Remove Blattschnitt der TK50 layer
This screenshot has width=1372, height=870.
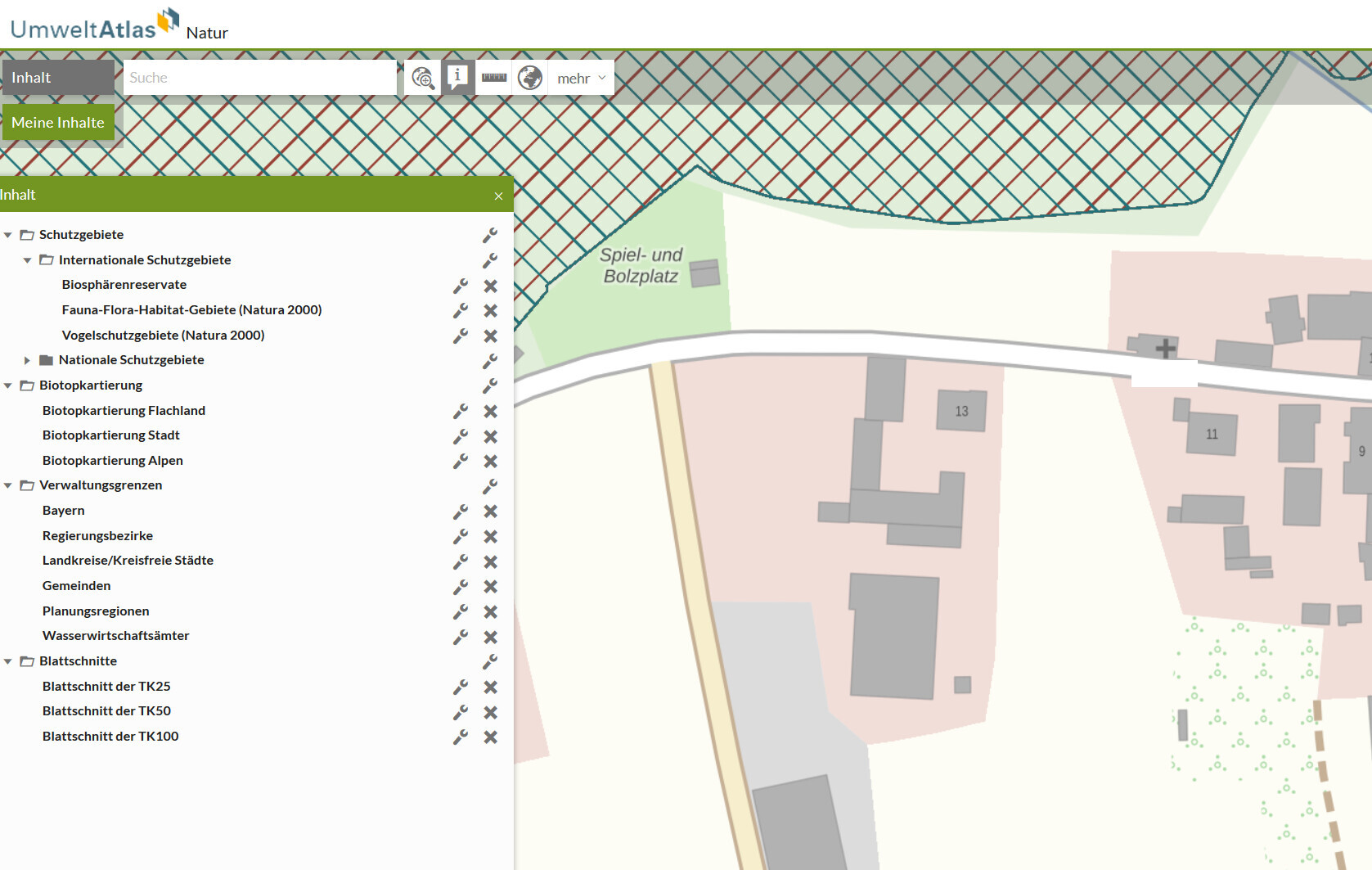(490, 712)
